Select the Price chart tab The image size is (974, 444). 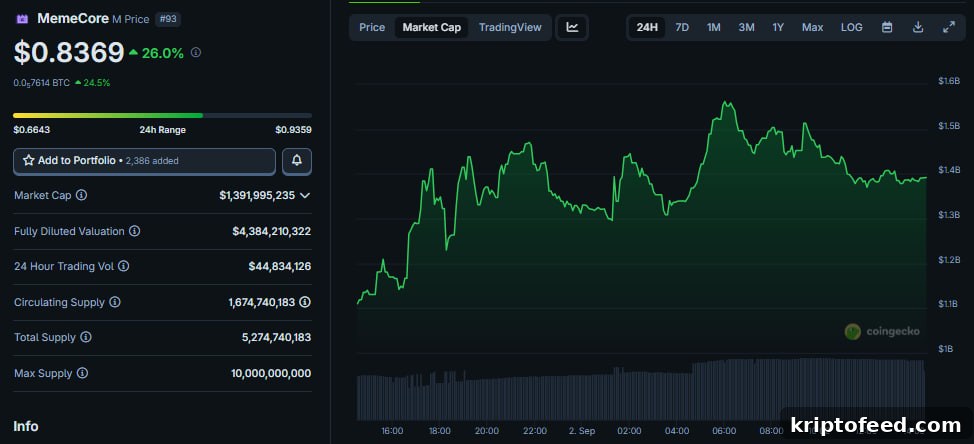click(x=372, y=27)
